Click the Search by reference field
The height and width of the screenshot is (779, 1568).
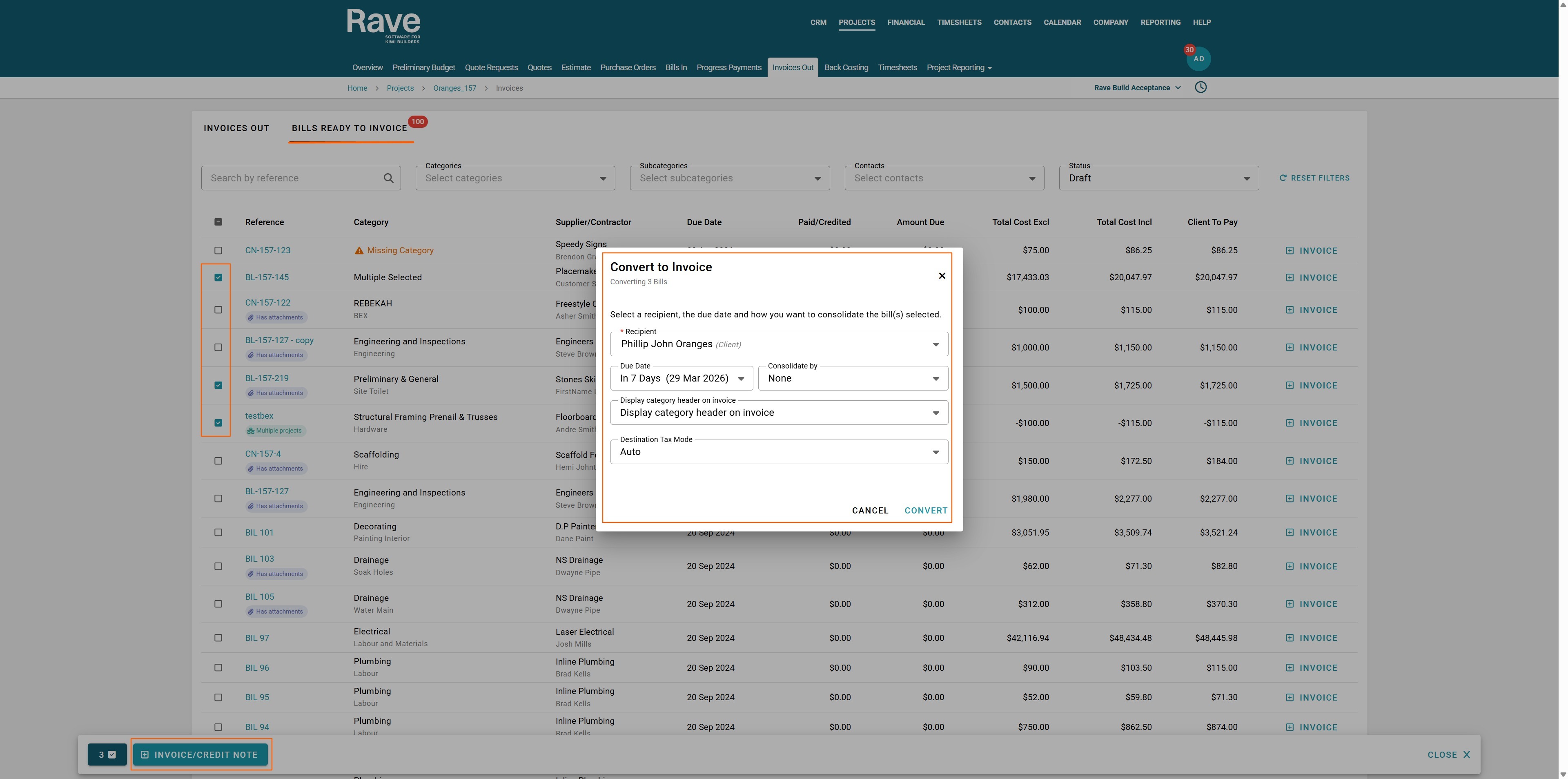point(292,178)
